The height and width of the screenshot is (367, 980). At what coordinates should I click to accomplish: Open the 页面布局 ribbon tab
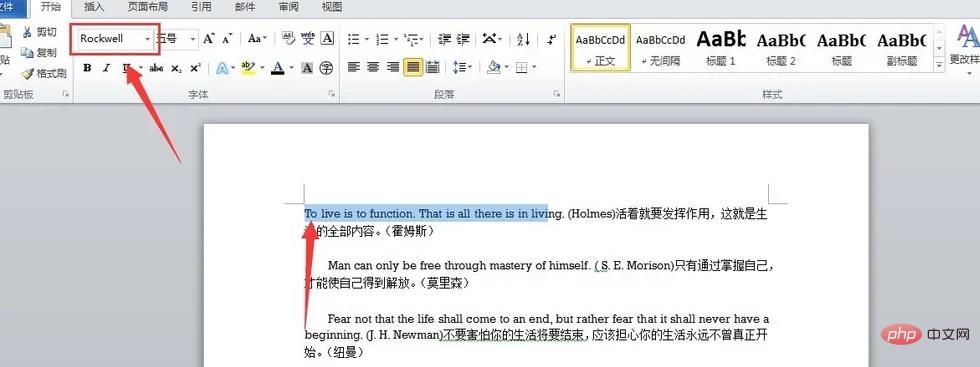[148, 8]
